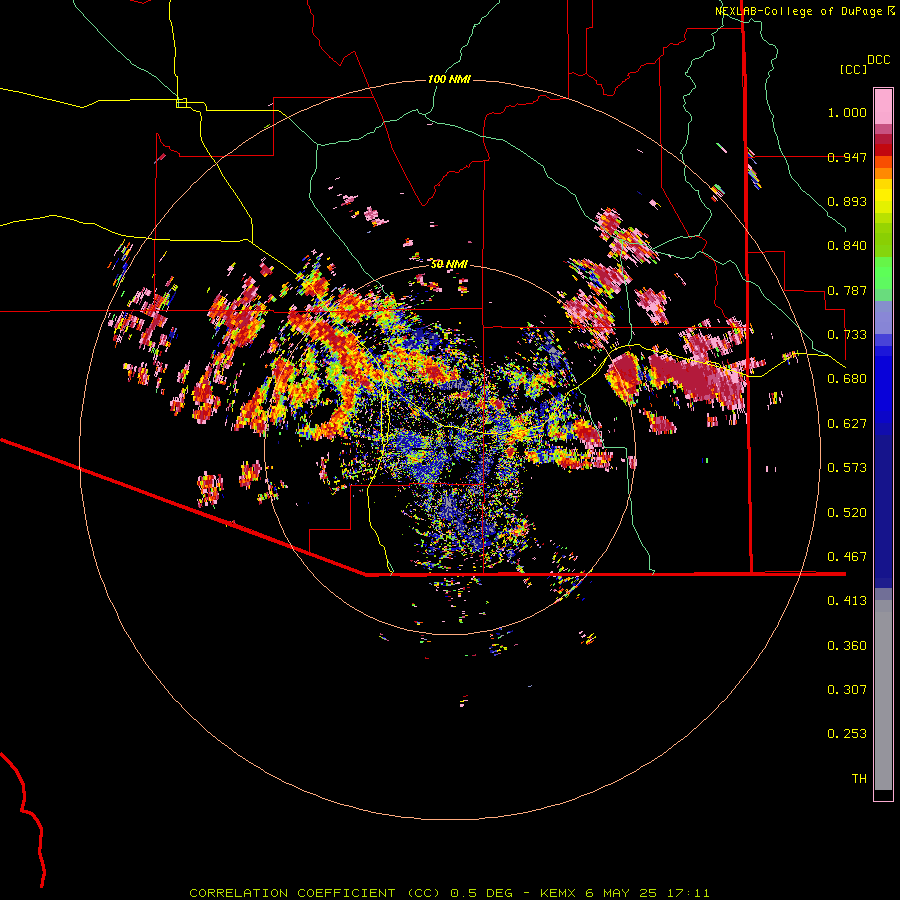Click the 0.840 color scale value
This screenshot has width=900, height=900.
[847, 246]
